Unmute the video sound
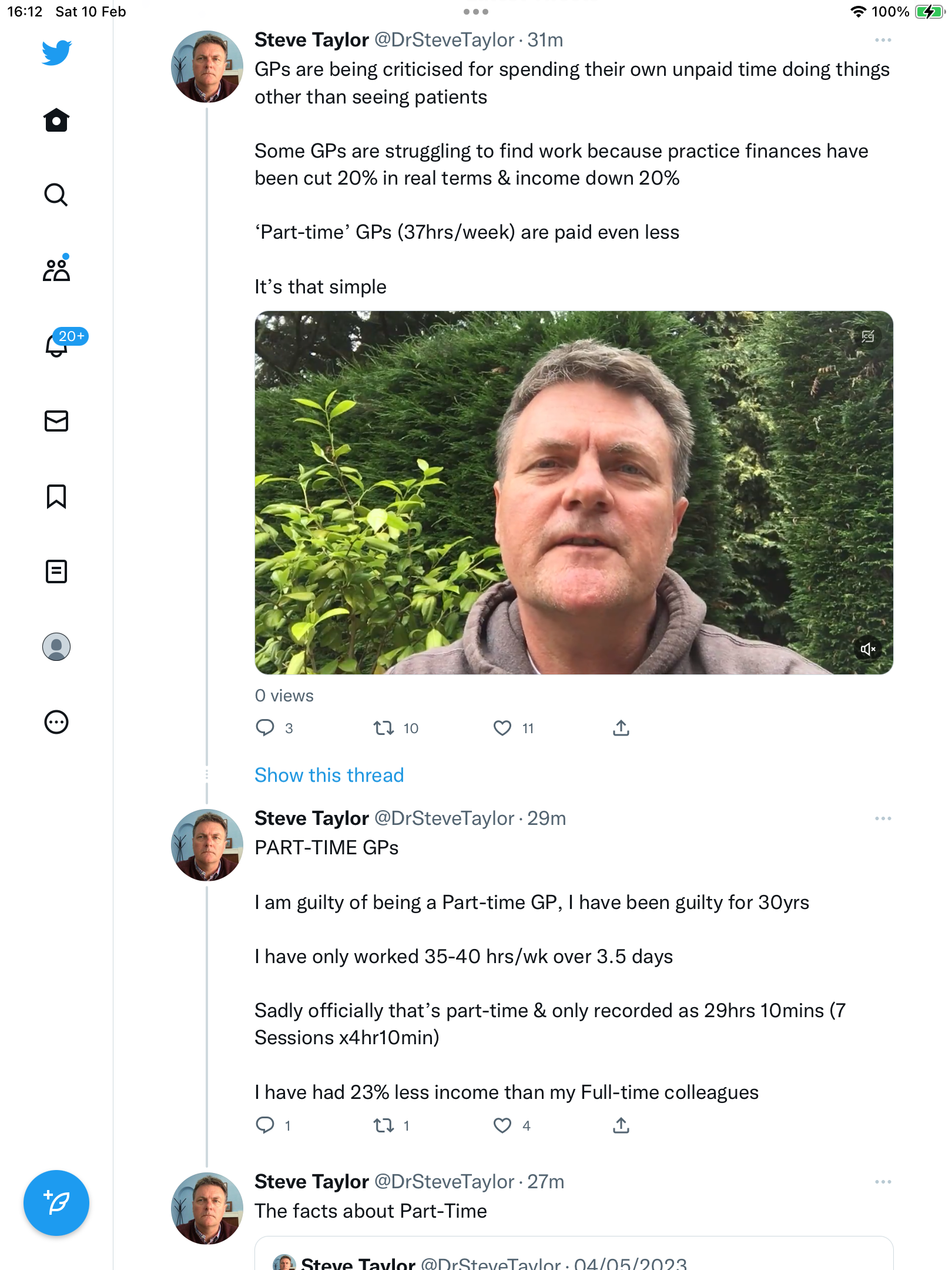The width and height of the screenshot is (952, 1270). point(868,649)
